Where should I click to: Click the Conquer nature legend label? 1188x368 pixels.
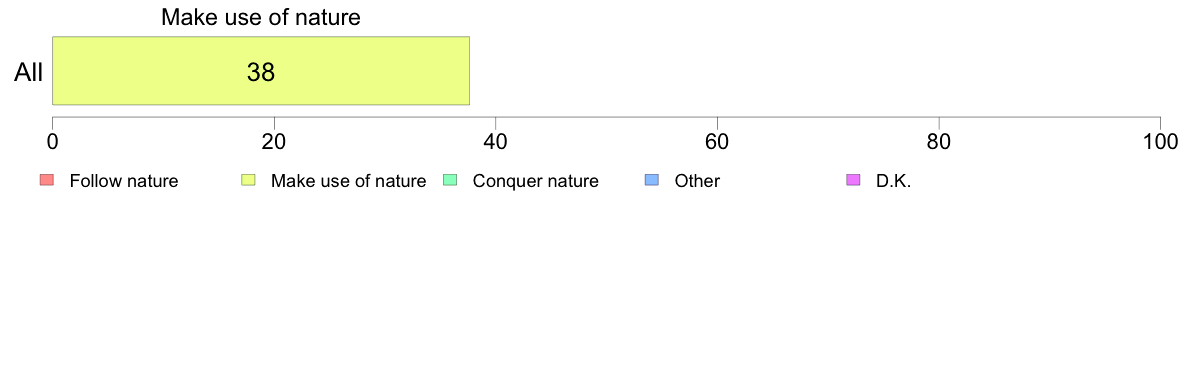pos(536,181)
